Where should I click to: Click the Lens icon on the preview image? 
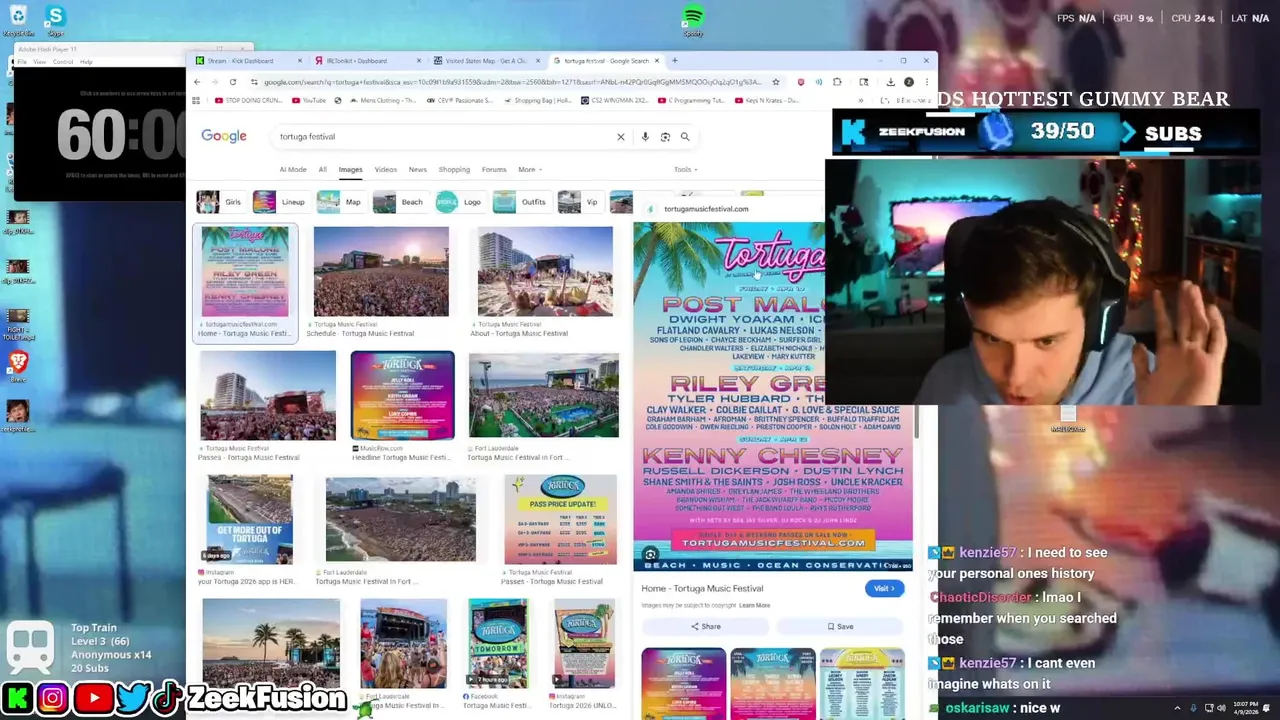[x=650, y=555]
